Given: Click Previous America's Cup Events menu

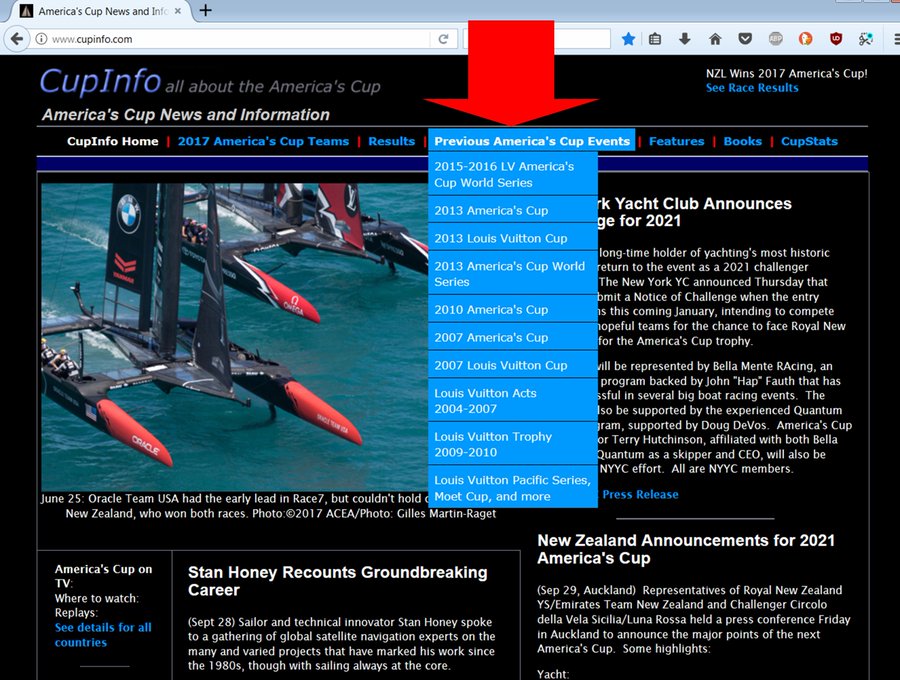Looking at the screenshot, I should [x=532, y=141].
